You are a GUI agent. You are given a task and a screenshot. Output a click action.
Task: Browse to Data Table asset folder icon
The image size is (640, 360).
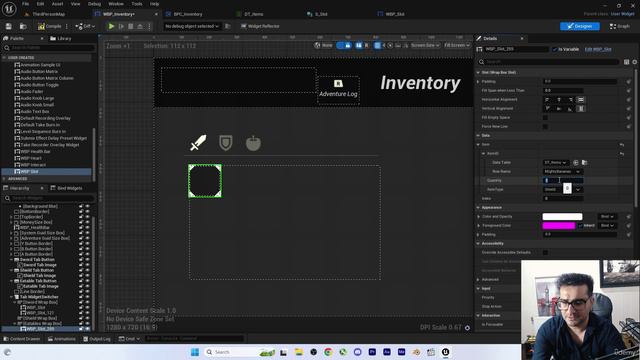tap(584, 162)
